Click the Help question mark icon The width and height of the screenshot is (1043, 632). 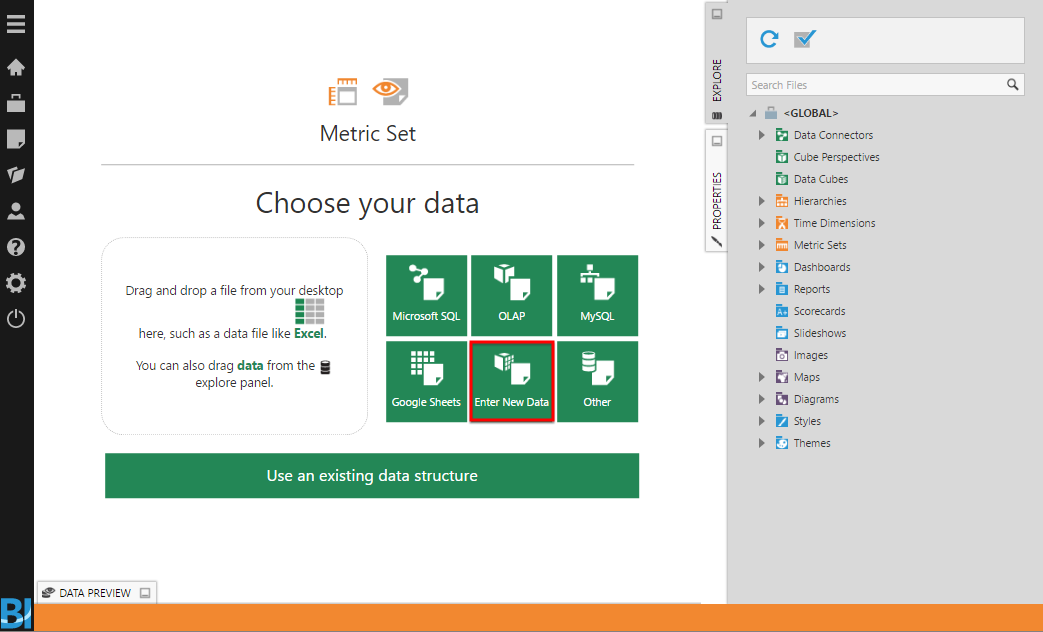pos(15,247)
